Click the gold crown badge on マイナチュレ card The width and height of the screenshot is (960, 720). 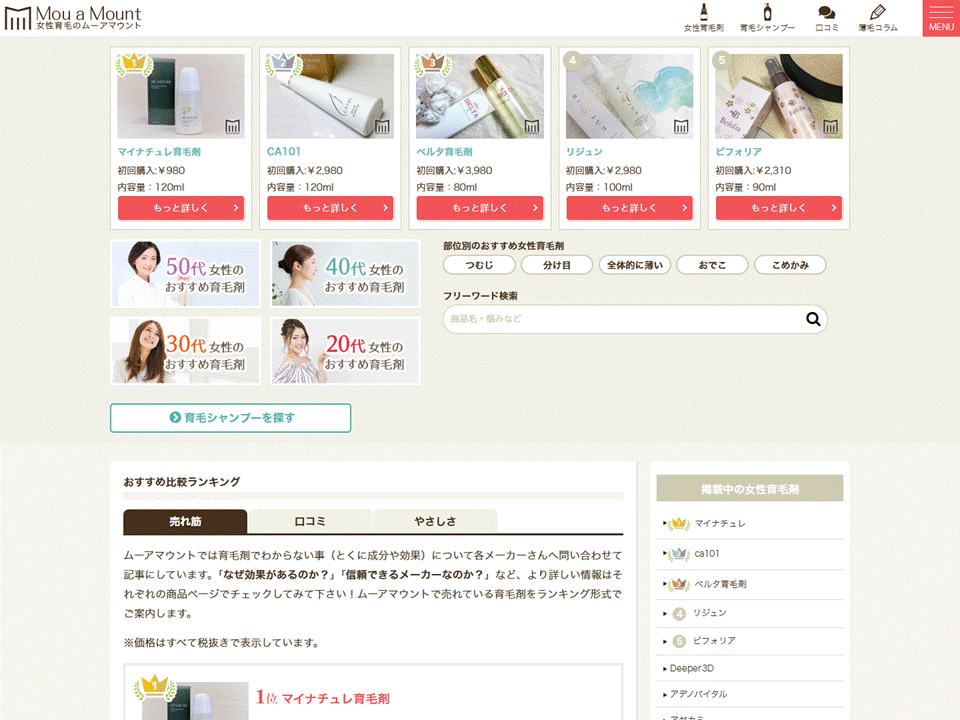click(133, 64)
